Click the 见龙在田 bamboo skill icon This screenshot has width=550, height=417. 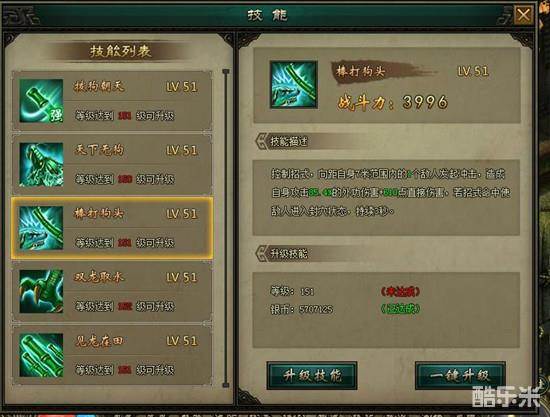click(41, 355)
